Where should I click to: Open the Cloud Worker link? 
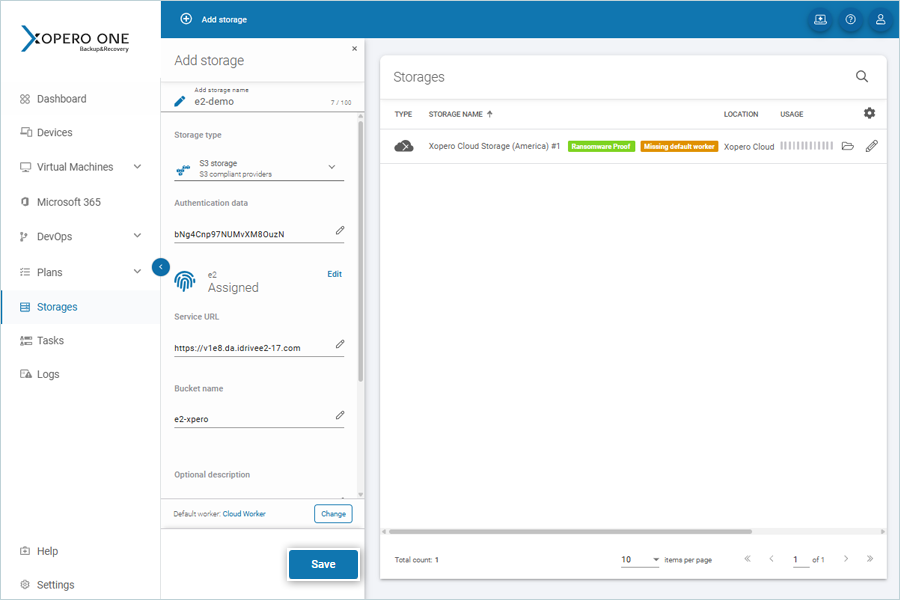tap(244, 514)
